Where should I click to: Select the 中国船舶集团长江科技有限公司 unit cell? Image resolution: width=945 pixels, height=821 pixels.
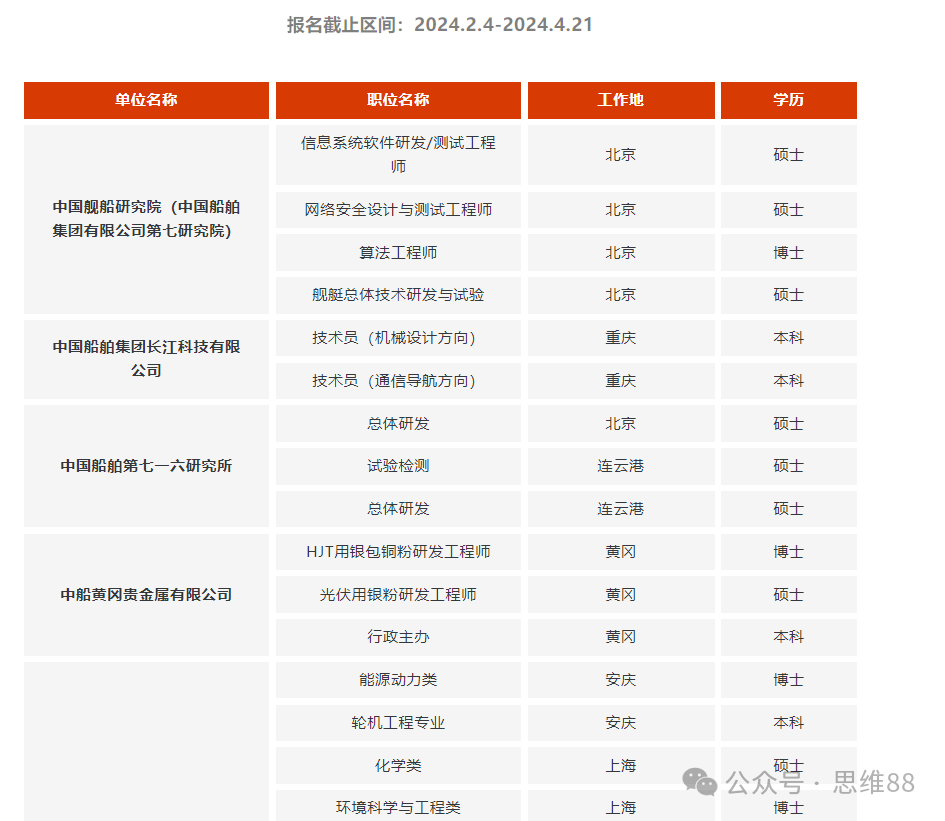[x=146, y=359]
